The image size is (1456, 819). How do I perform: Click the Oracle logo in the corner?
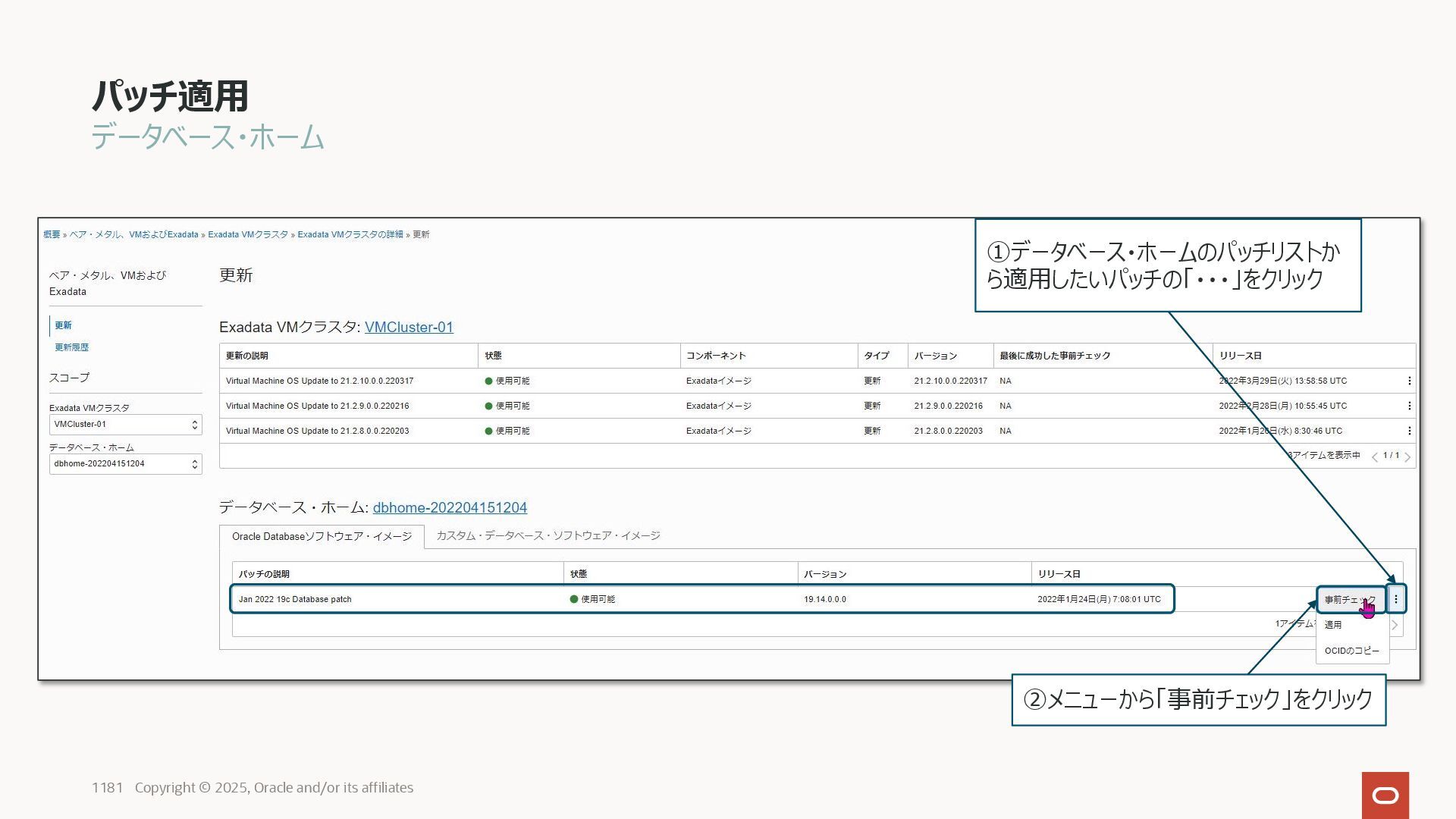pyautogui.click(x=1385, y=795)
